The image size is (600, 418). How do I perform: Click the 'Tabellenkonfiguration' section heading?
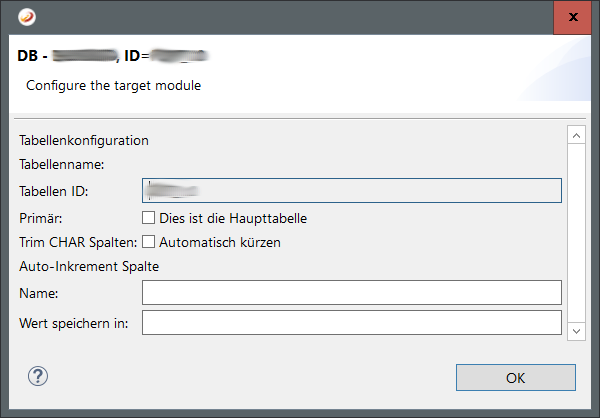84,141
